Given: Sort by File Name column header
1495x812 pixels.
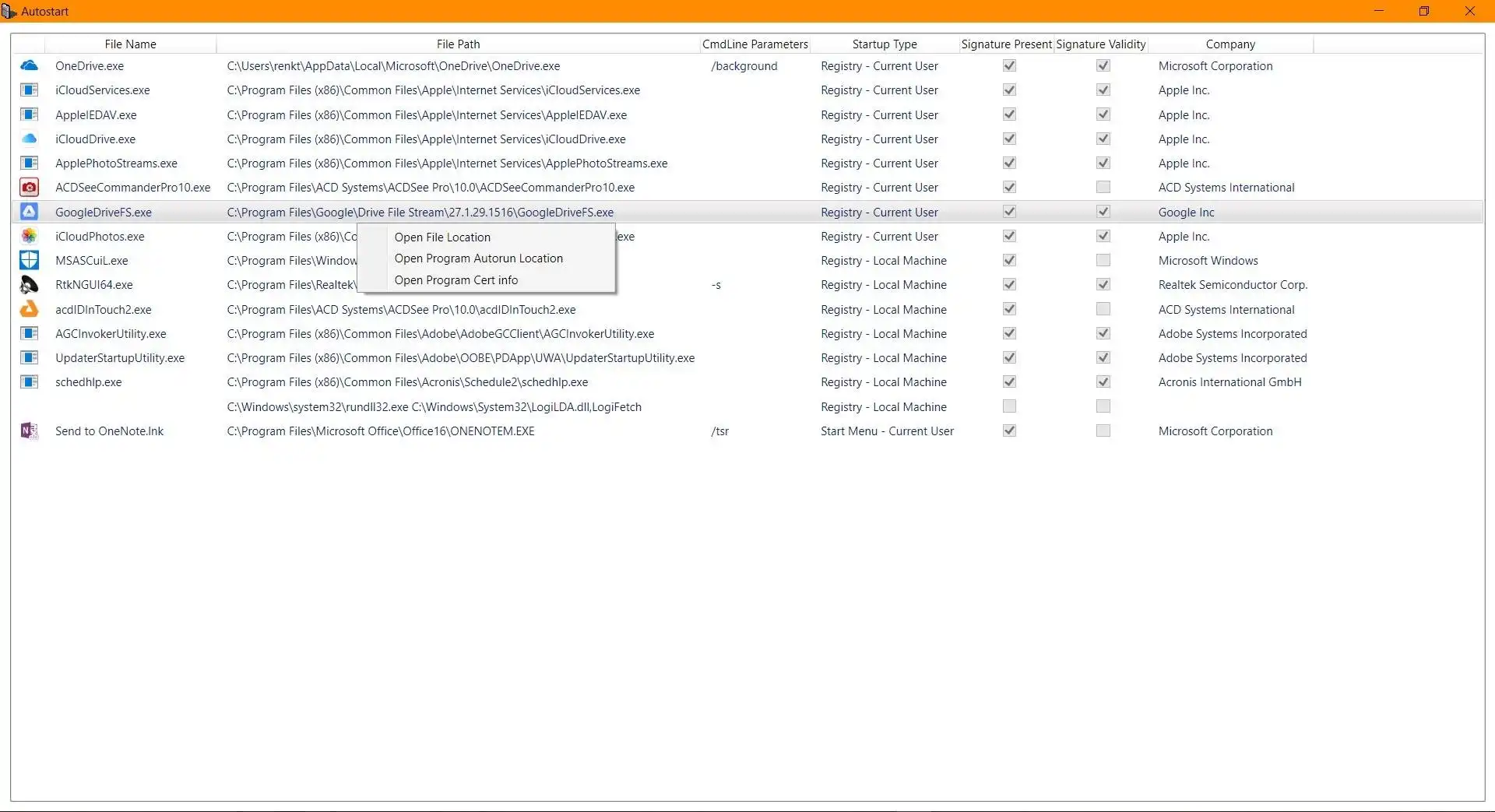Looking at the screenshot, I should coord(130,44).
